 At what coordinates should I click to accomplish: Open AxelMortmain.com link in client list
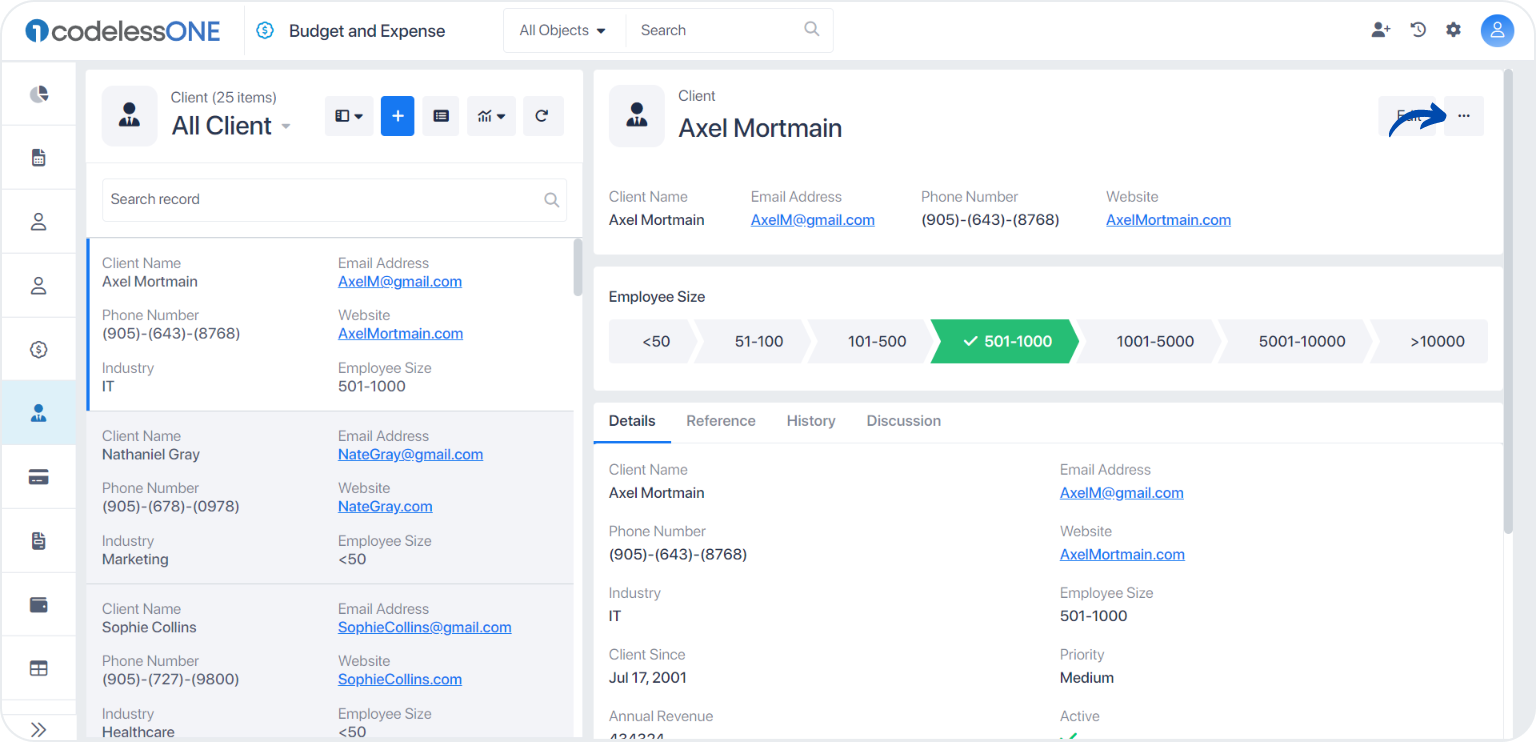pyautogui.click(x=400, y=334)
